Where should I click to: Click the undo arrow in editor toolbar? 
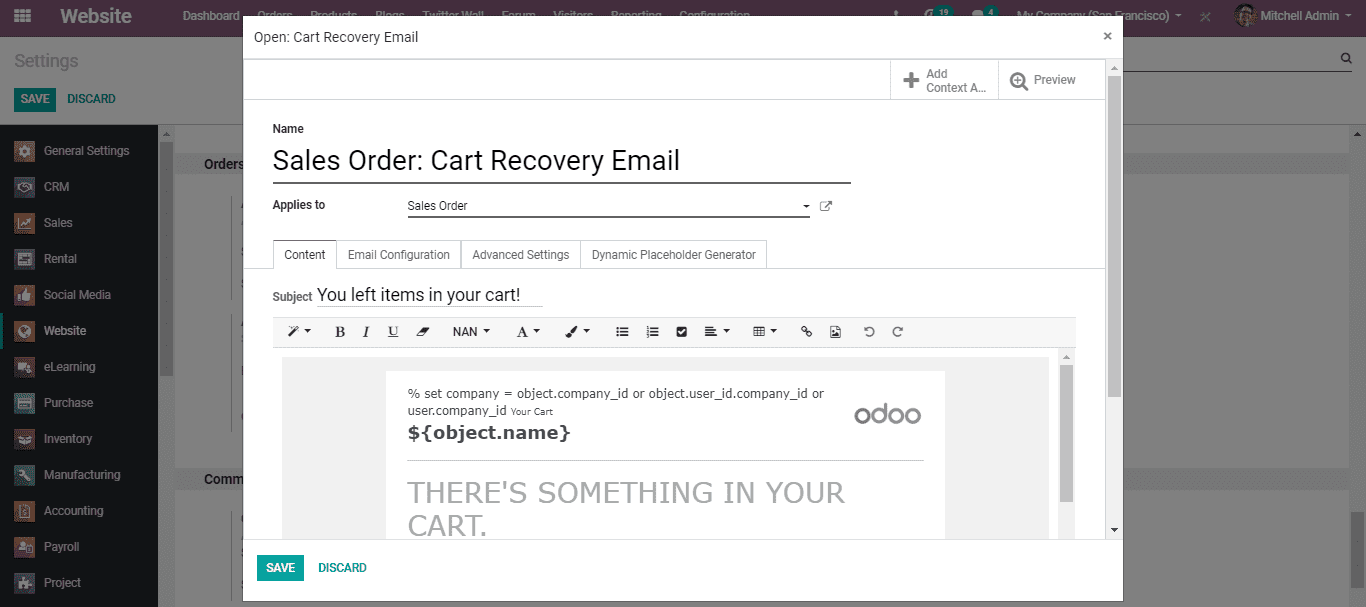[869, 332]
